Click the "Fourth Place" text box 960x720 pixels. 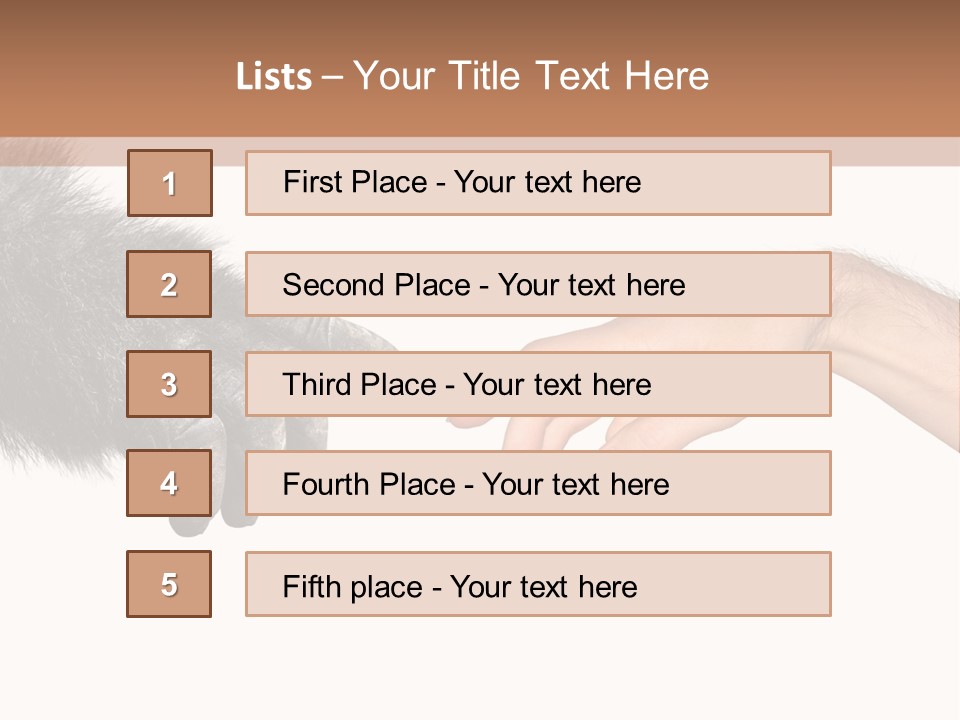(538, 484)
